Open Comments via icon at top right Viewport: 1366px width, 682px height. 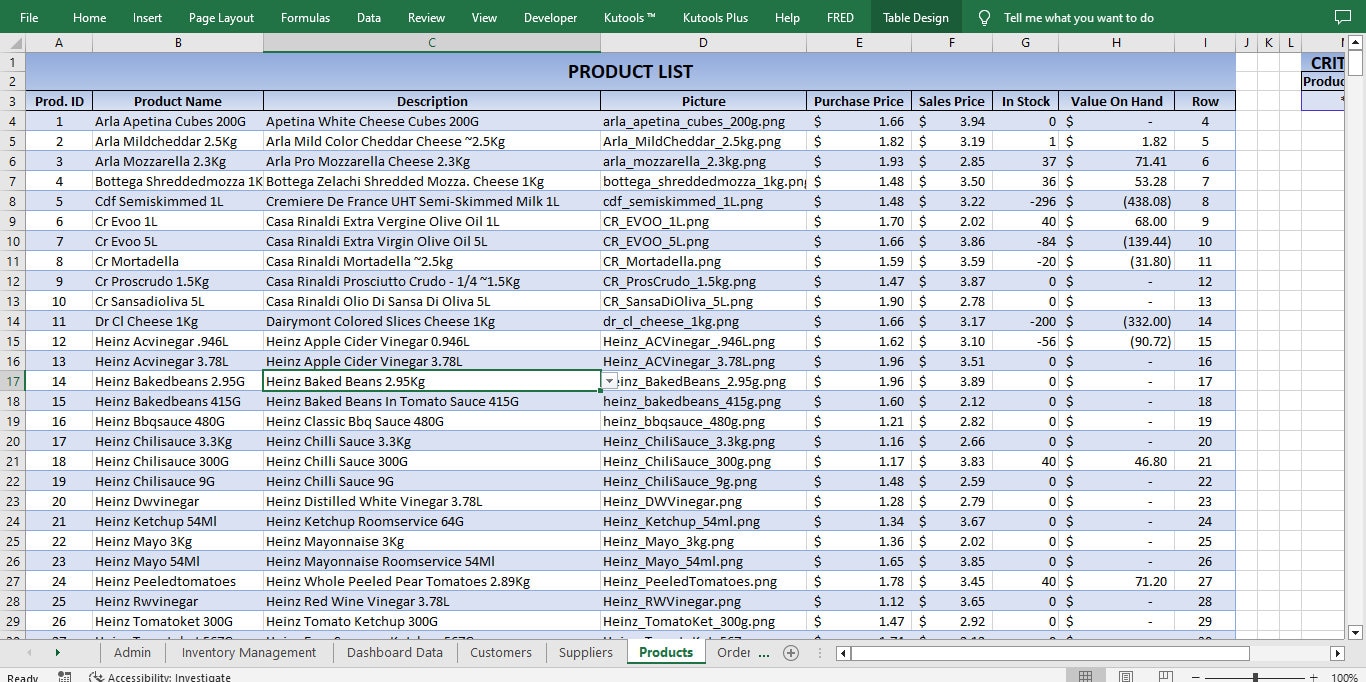tap(1343, 16)
